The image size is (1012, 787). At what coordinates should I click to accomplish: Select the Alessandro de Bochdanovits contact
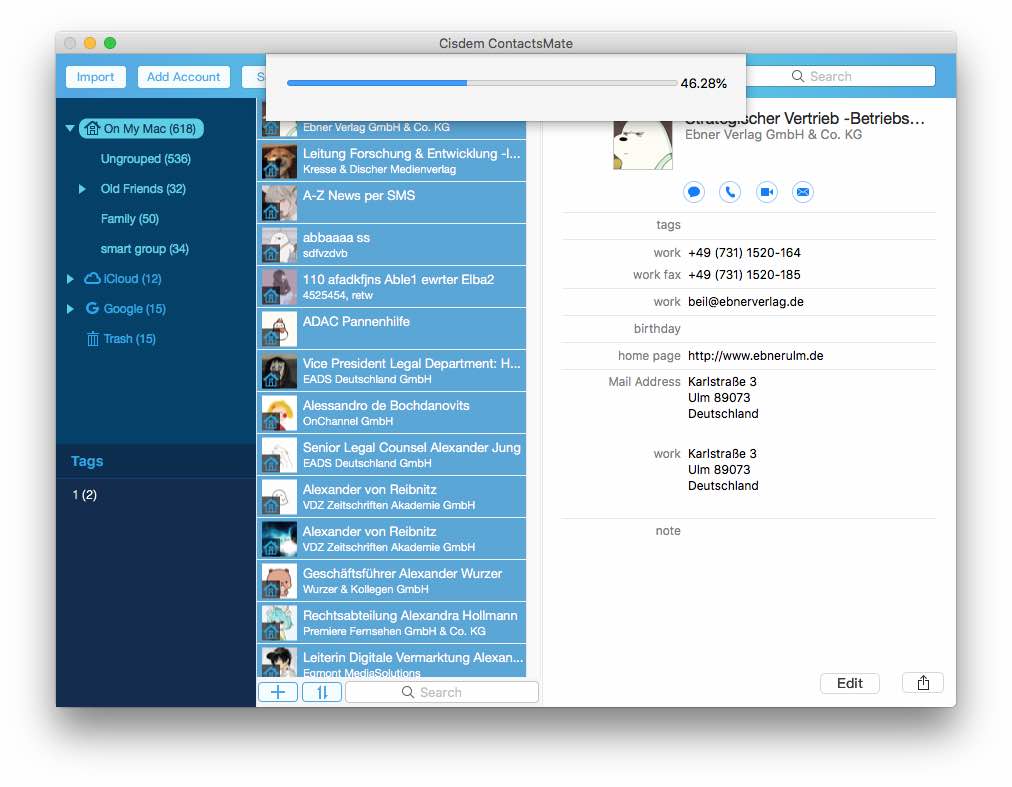[392, 413]
